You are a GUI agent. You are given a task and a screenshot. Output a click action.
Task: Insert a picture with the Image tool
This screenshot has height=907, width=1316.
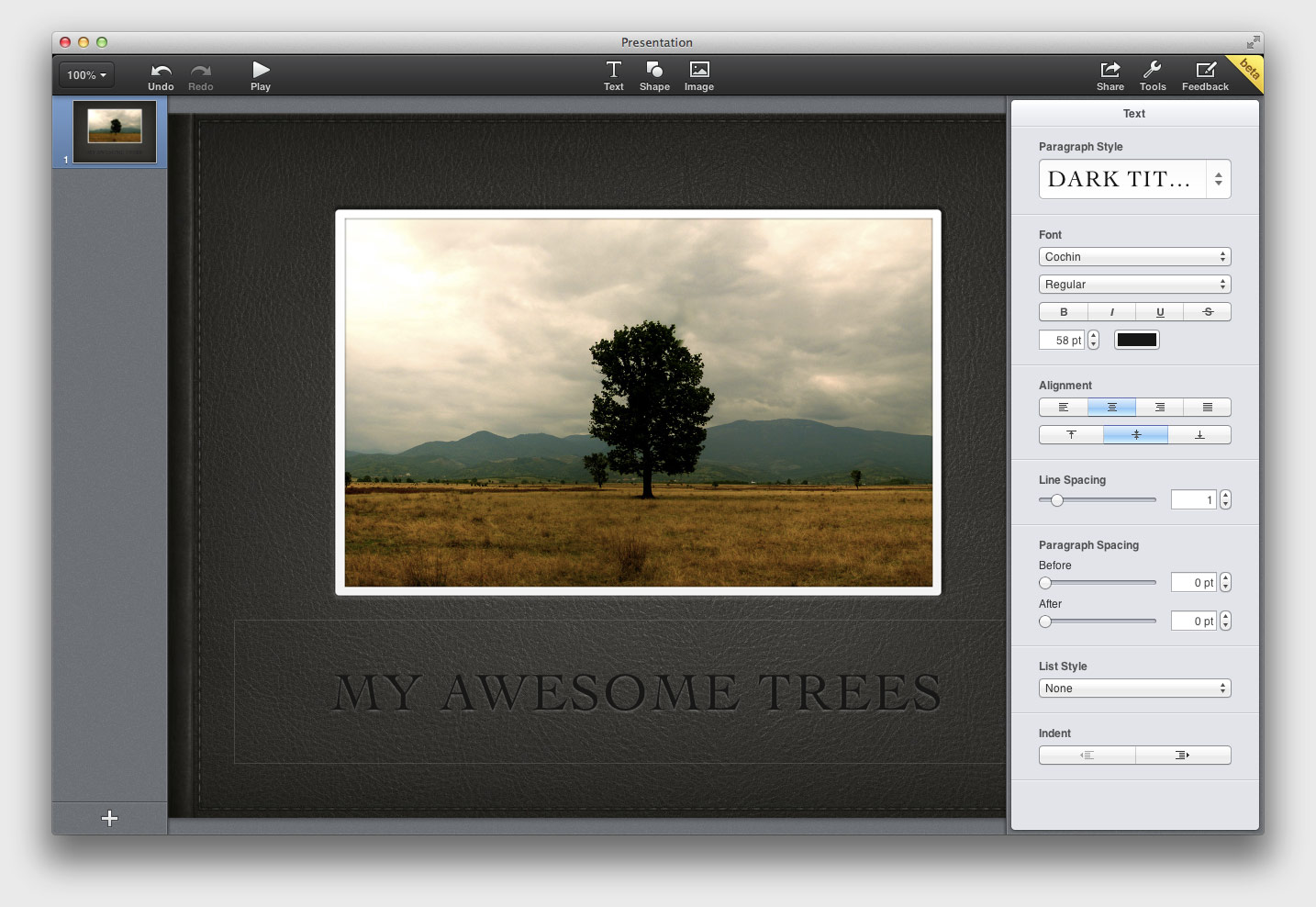[x=698, y=71]
